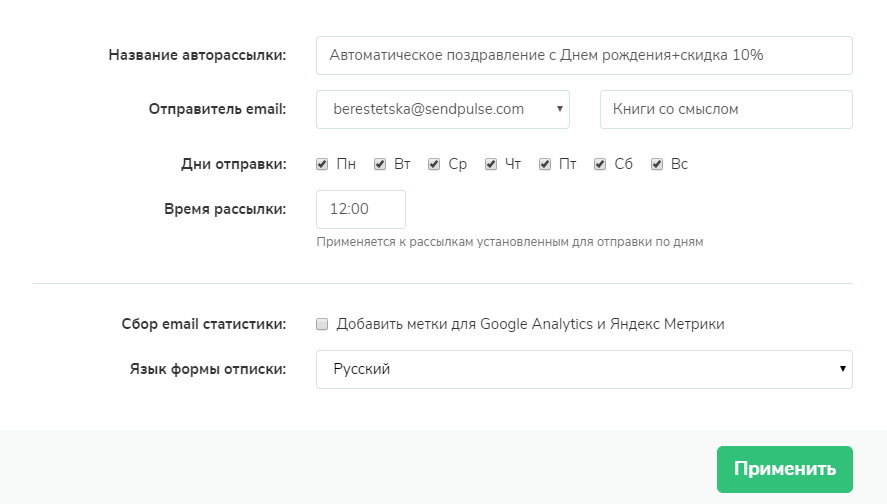Viewport: 887px width, 504px height.
Task: Uncheck the Вс (Sunday) checkbox
Action: (657, 164)
